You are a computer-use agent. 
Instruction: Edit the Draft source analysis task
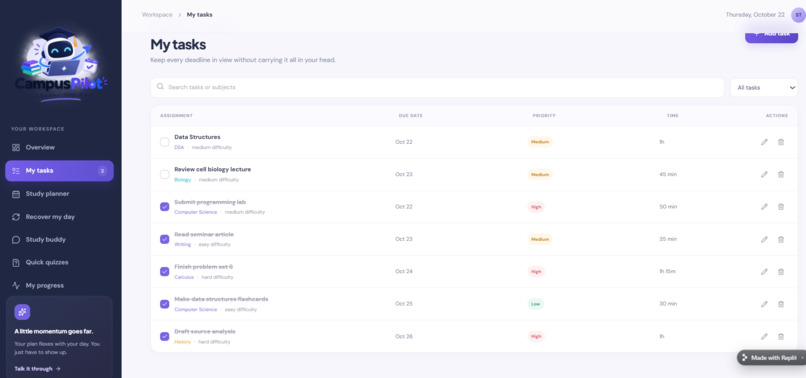(764, 336)
